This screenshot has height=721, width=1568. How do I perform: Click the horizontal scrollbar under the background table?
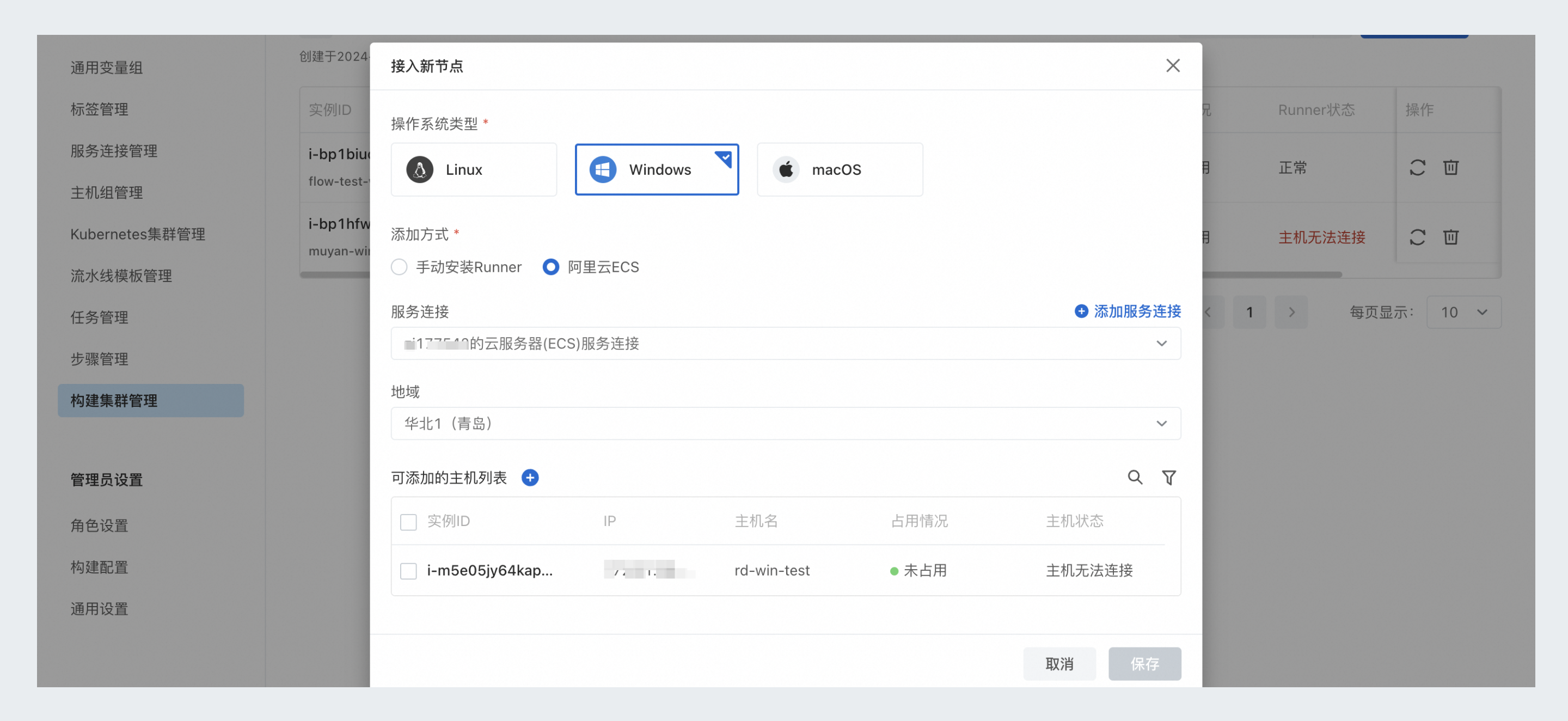(1272, 274)
